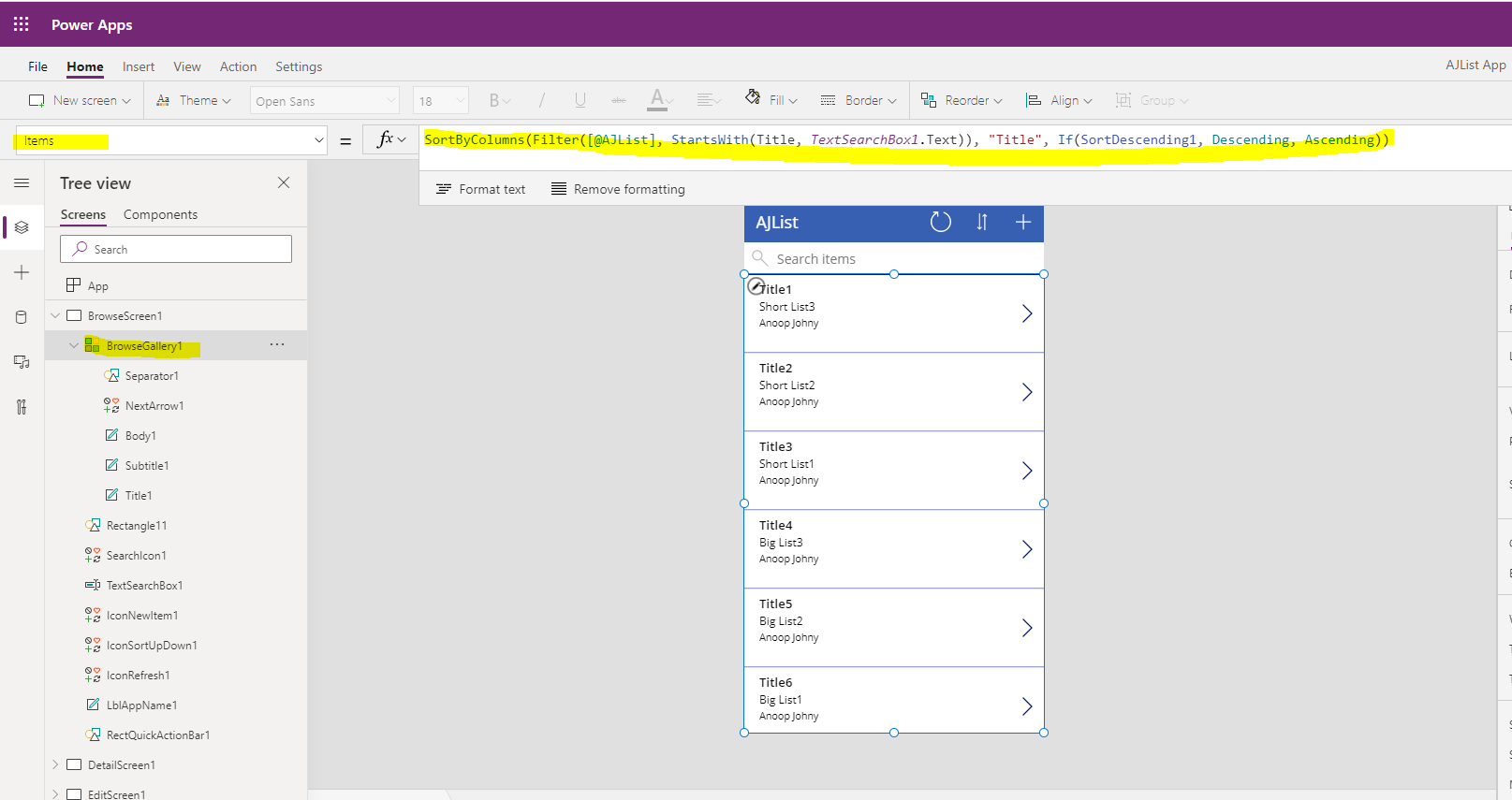Select the Tree view layers icon

click(x=22, y=227)
